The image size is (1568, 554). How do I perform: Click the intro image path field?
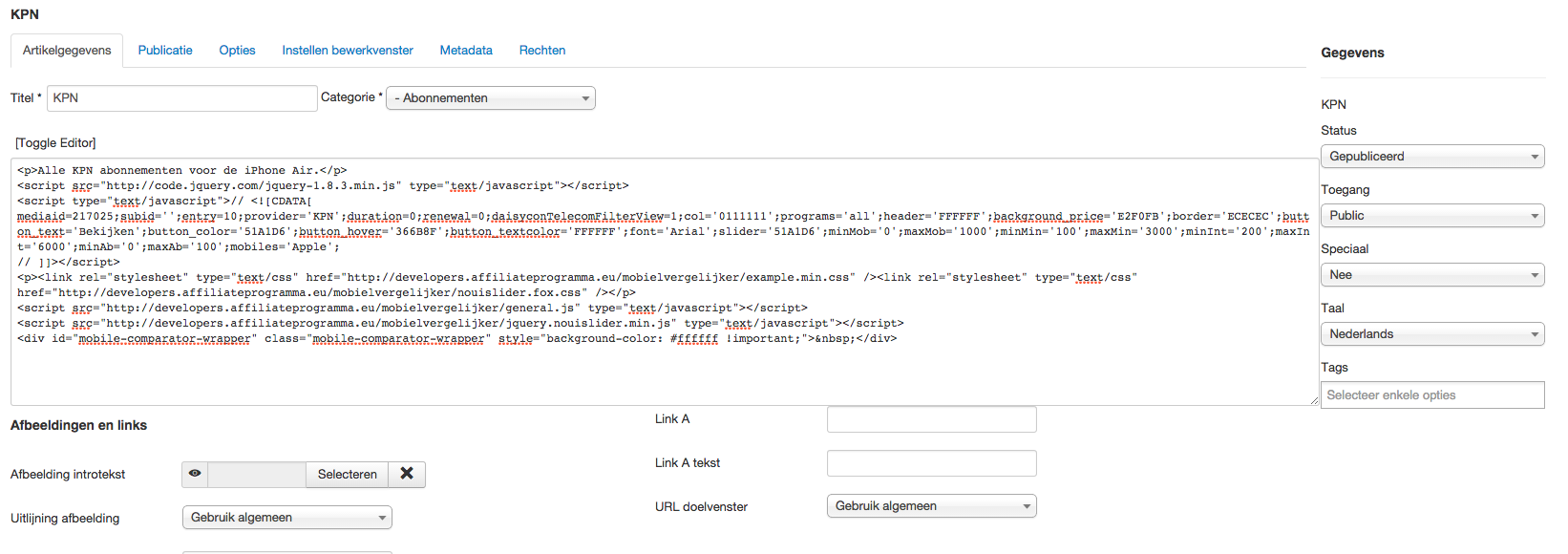tap(257, 474)
